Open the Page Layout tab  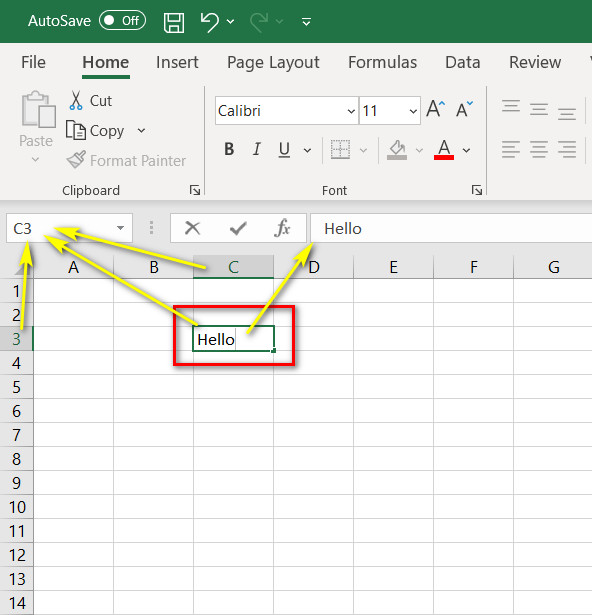coord(273,63)
